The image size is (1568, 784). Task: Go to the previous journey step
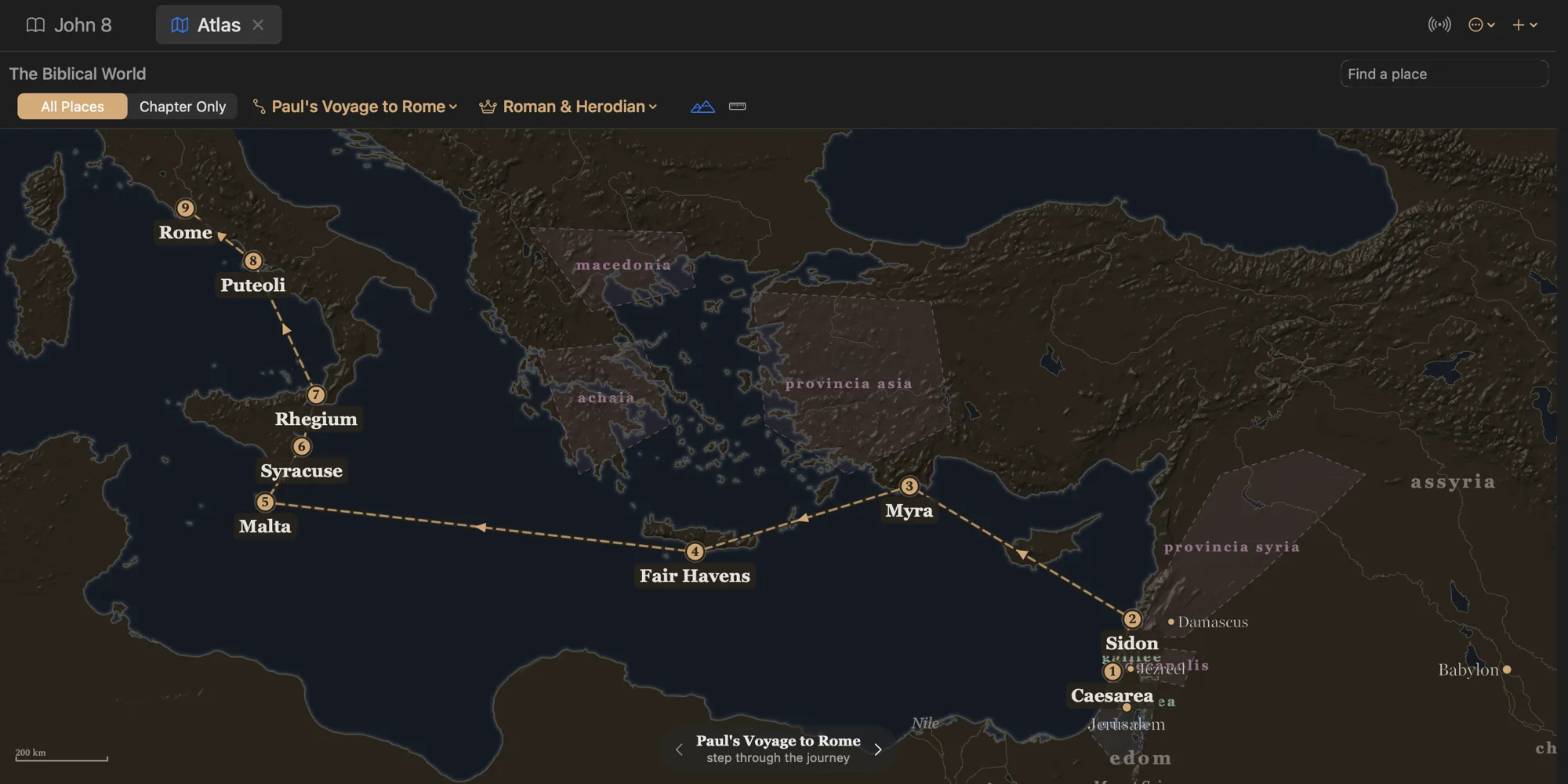(679, 750)
